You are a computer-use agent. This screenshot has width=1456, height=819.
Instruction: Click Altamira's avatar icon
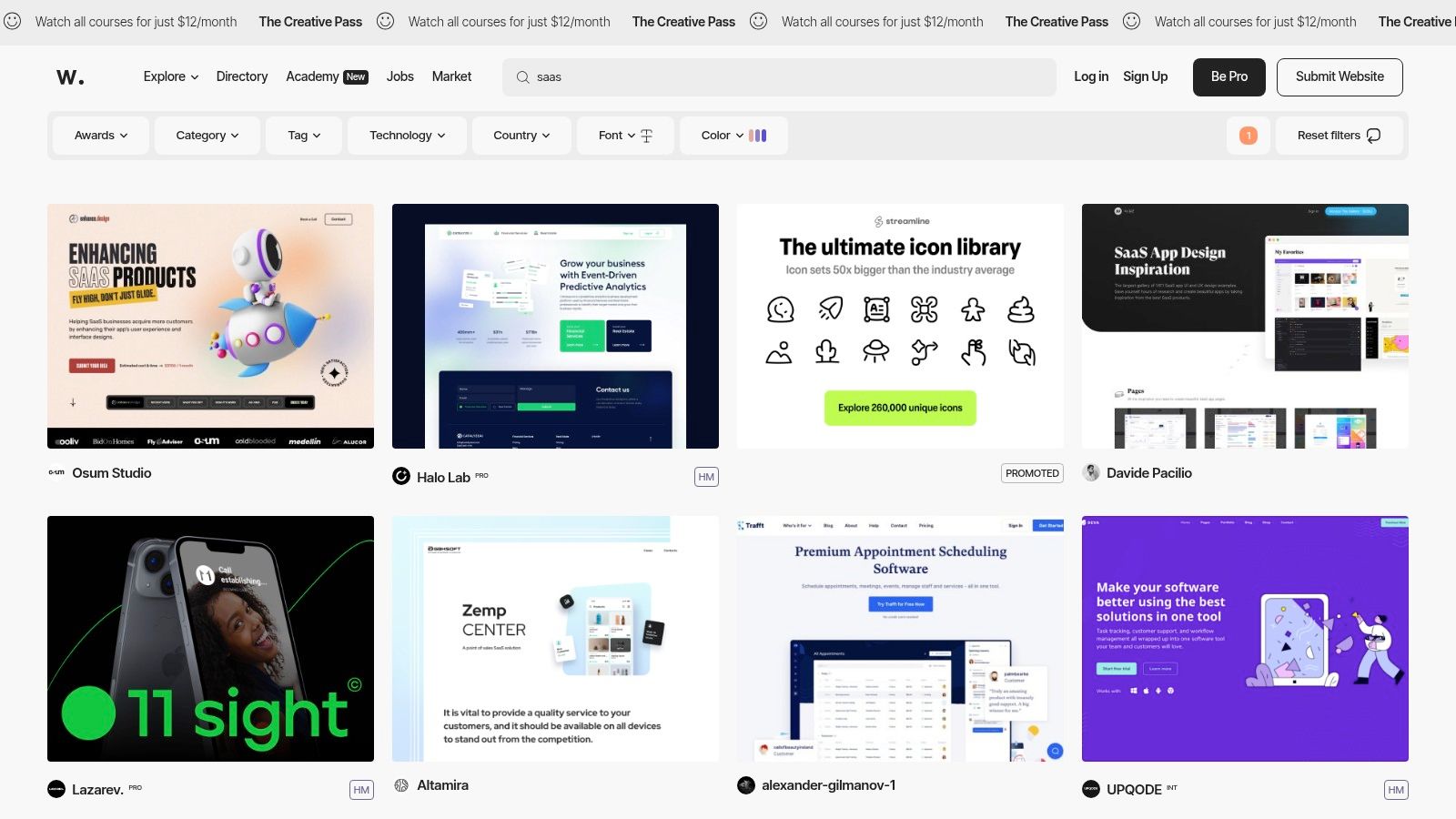(x=401, y=784)
